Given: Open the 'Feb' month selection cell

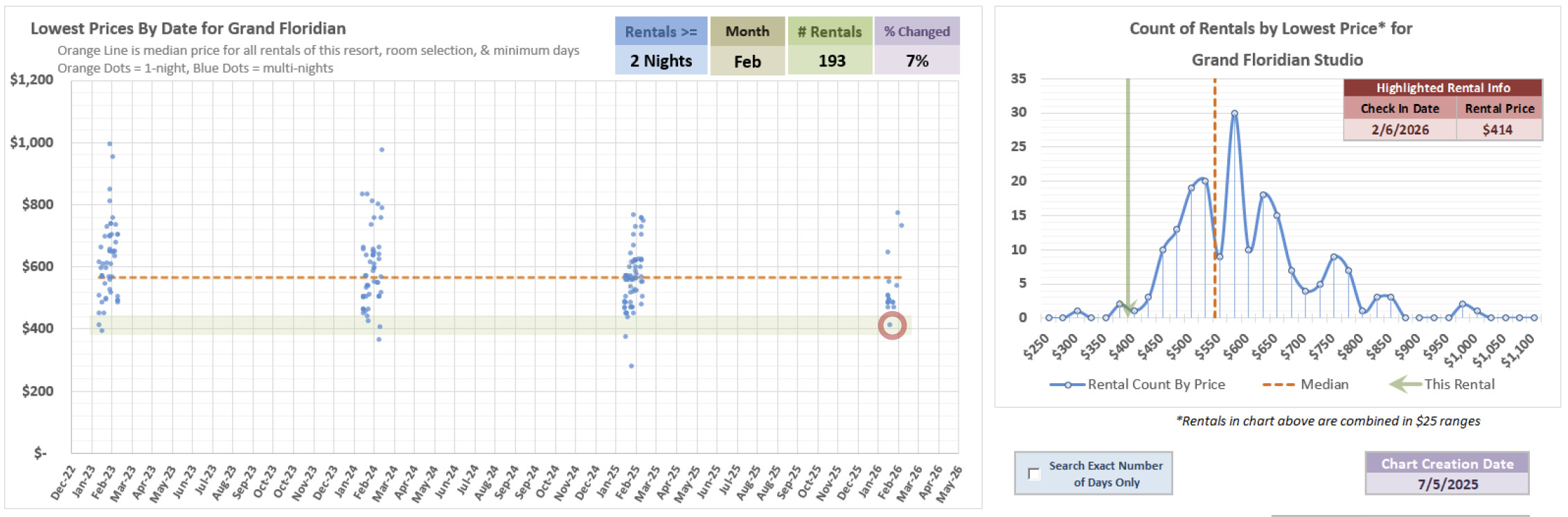Looking at the screenshot, I should click(x=747, y=61).
